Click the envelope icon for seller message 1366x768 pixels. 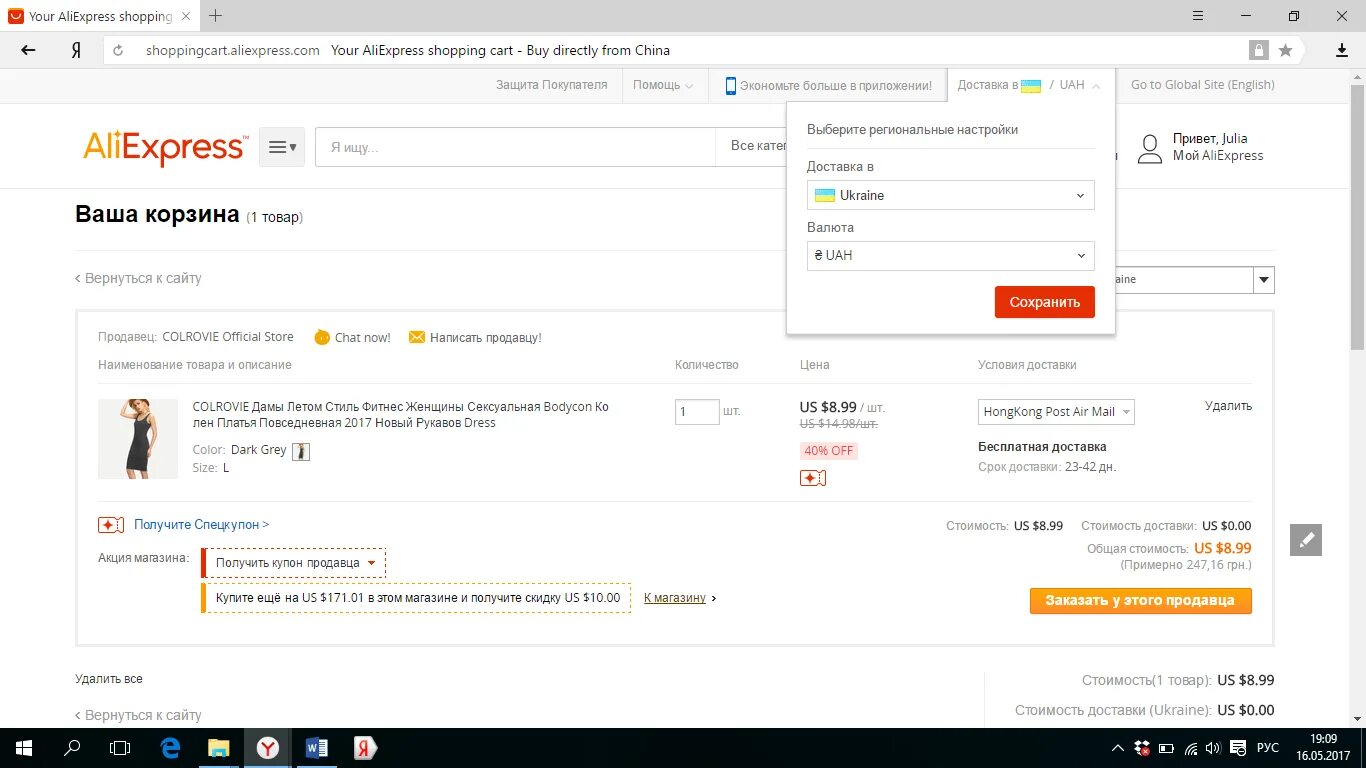(x=417, y=337)
